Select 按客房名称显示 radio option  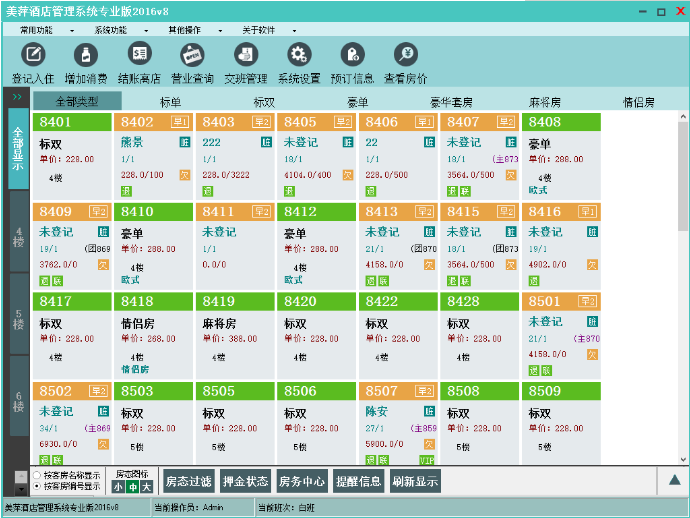click(37, 475)
